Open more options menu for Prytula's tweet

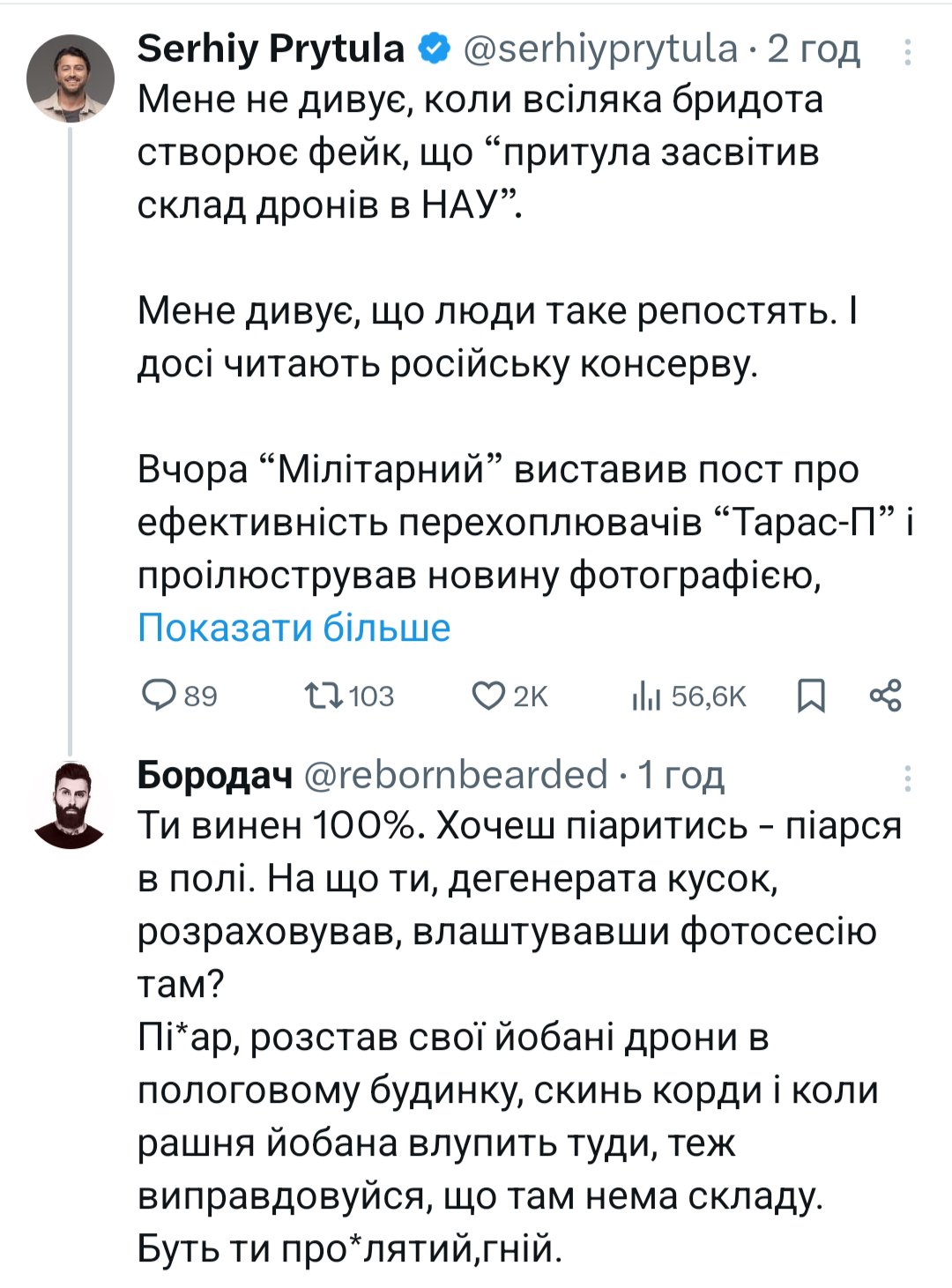(907, 53)
